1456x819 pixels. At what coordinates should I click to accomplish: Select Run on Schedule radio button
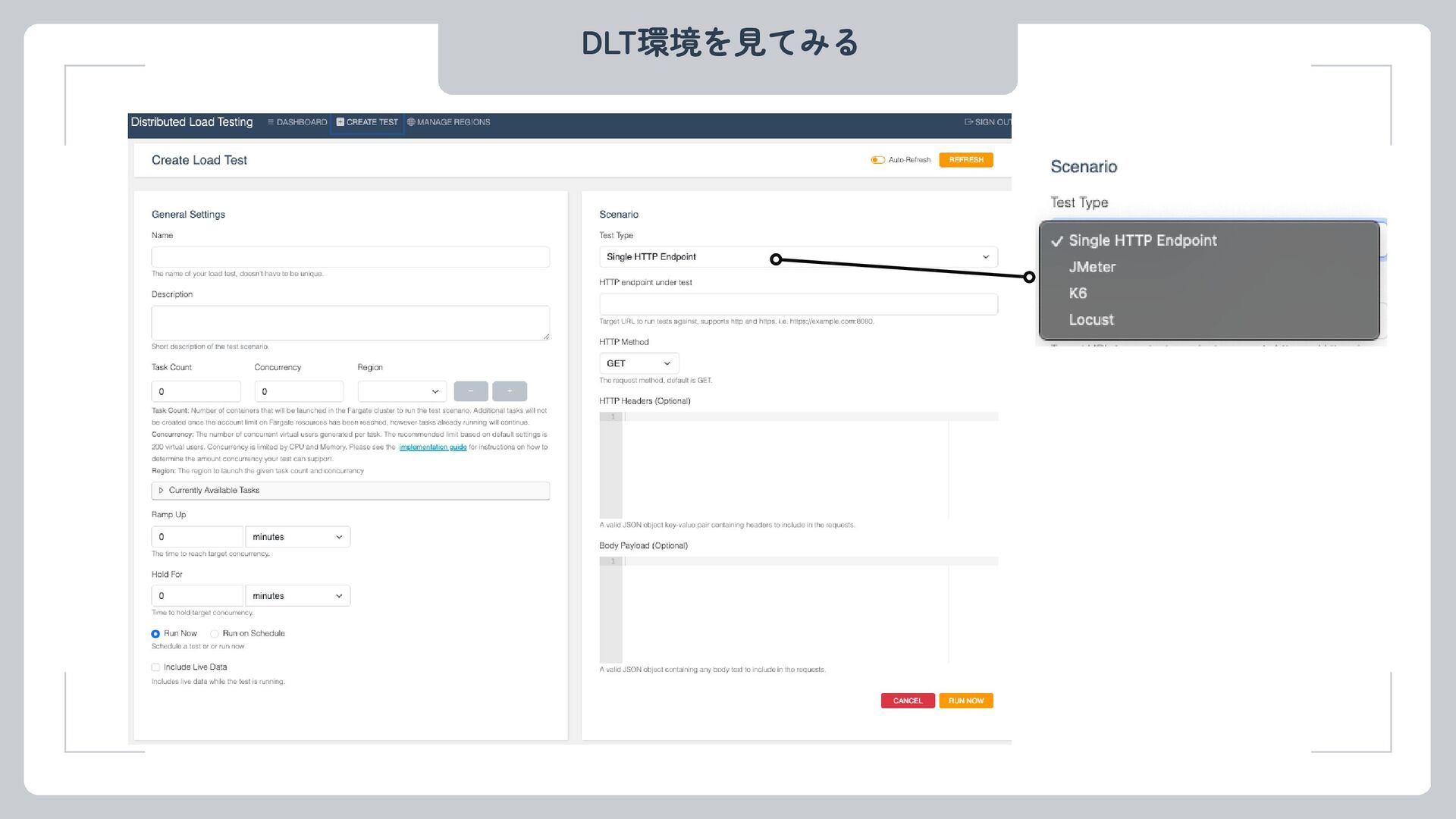(215, 634)
